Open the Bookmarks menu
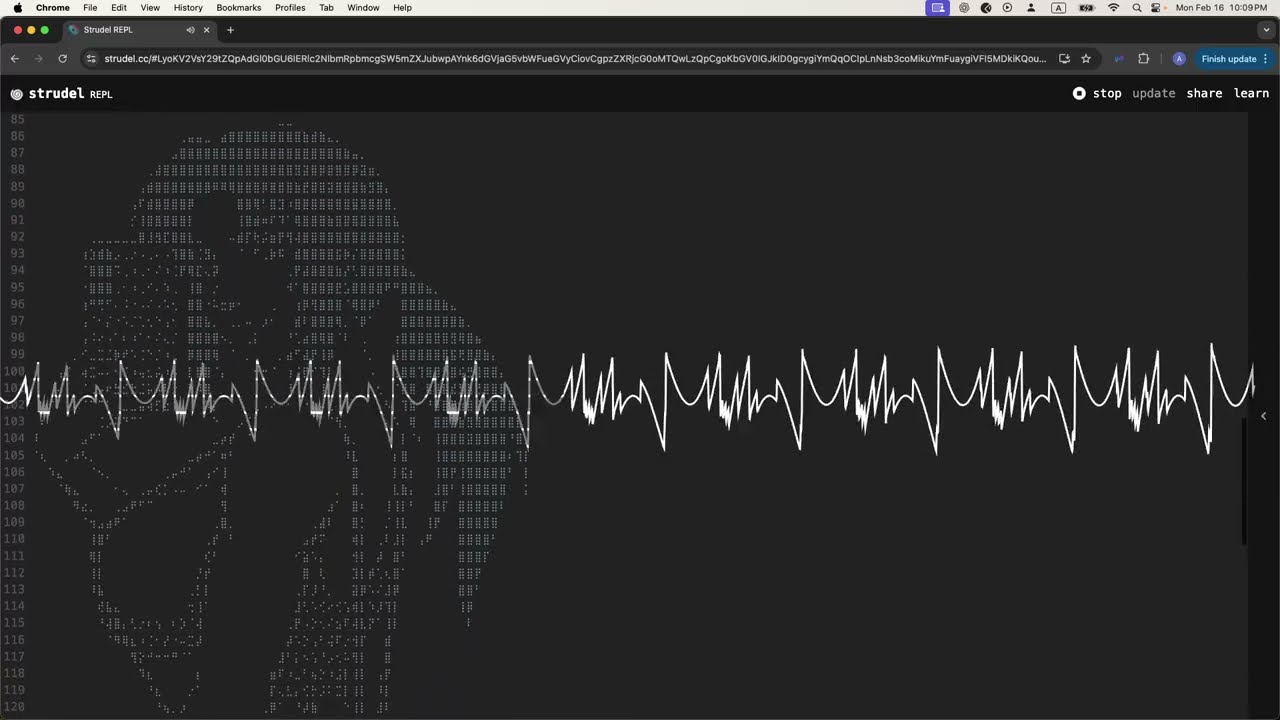The height and width of the screenshot is (720, 1280). (x=239, y=7)
